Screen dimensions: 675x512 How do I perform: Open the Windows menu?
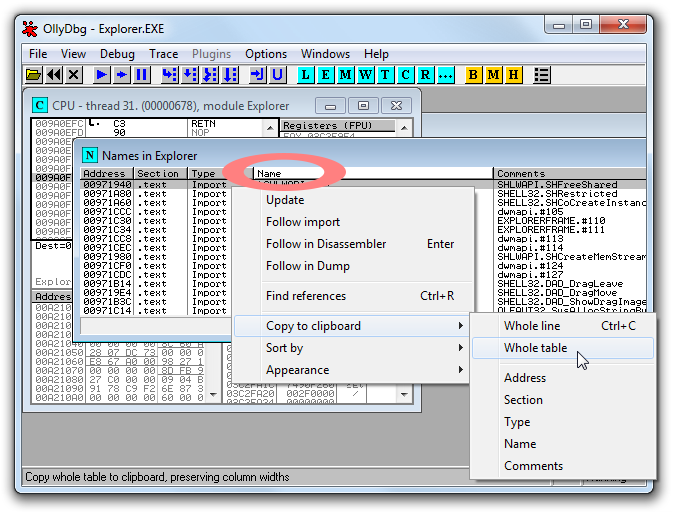point(325,54)
